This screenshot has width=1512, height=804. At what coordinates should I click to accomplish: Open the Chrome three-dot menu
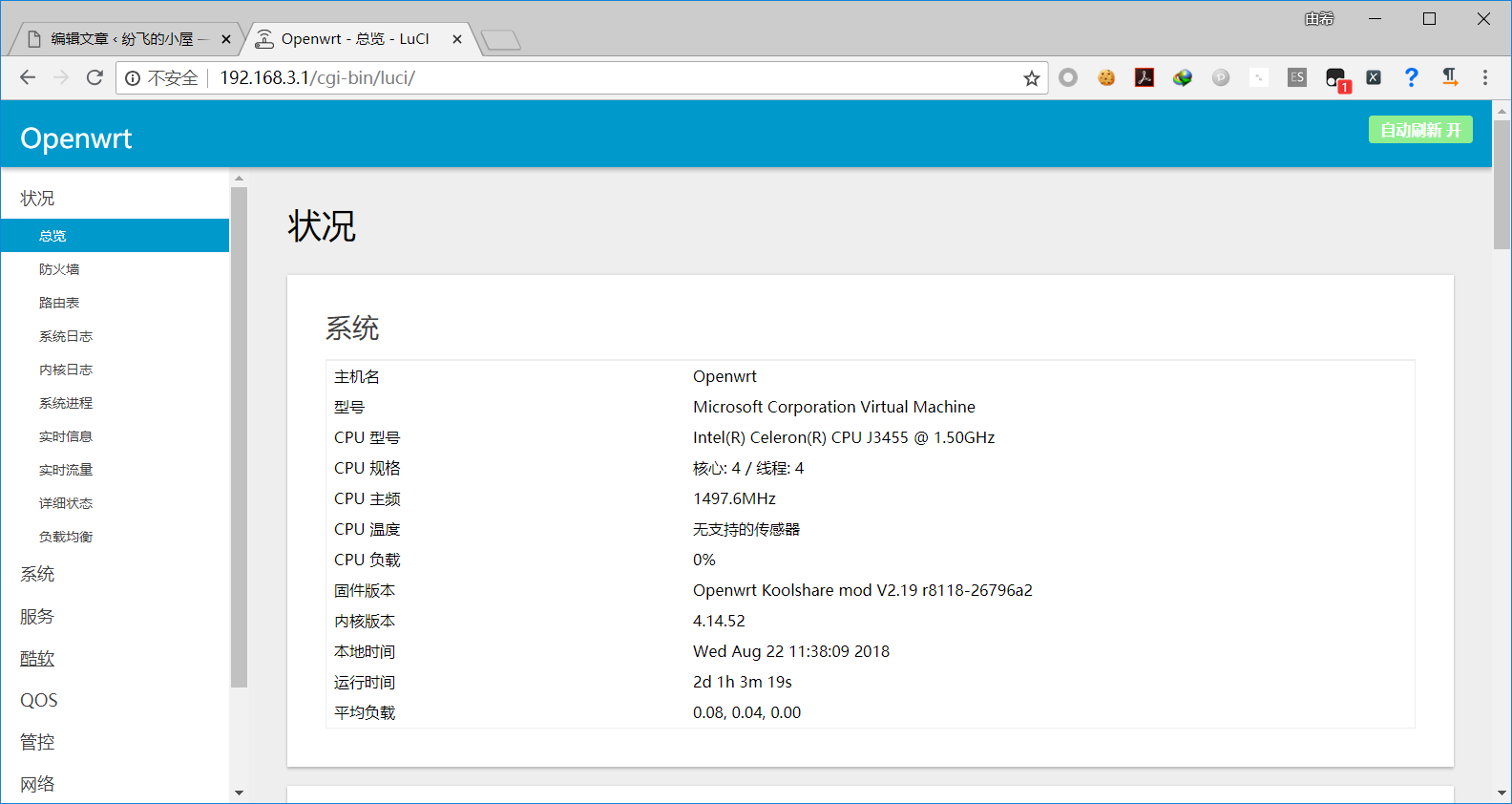point(1485,77)
